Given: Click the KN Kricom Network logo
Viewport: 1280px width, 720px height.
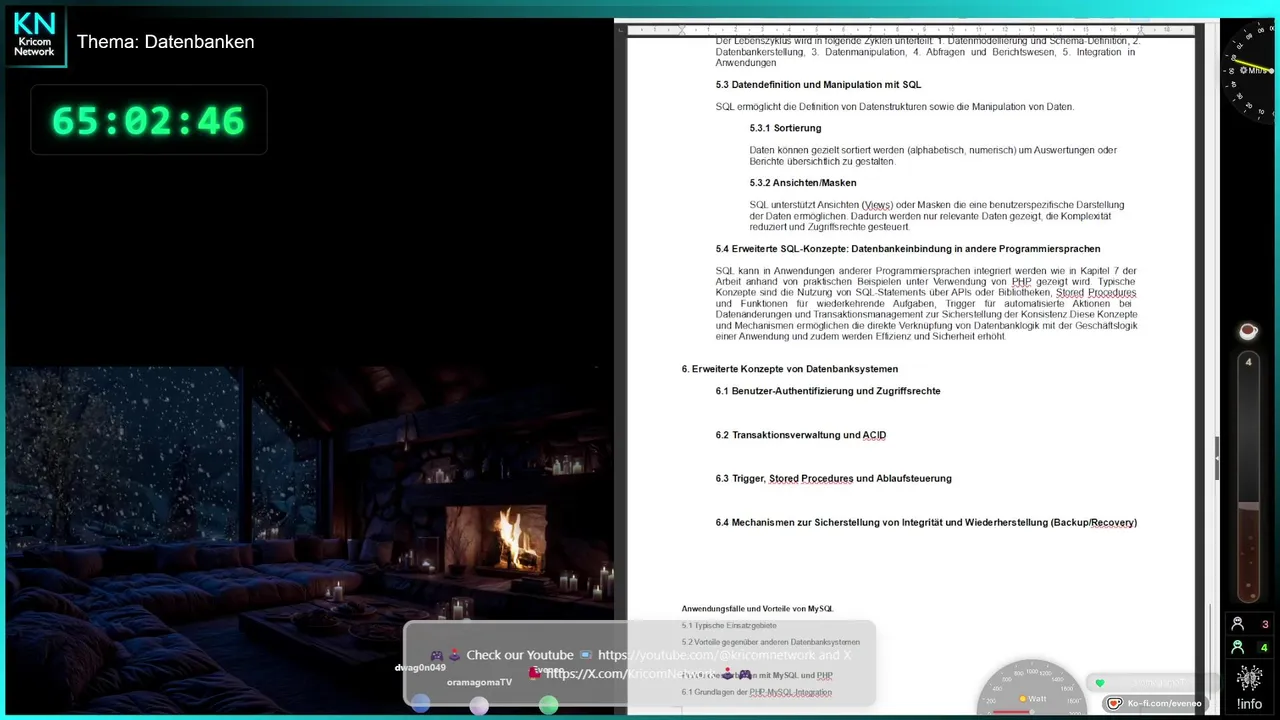Looking at the screenshot, I should coord(35,36).
